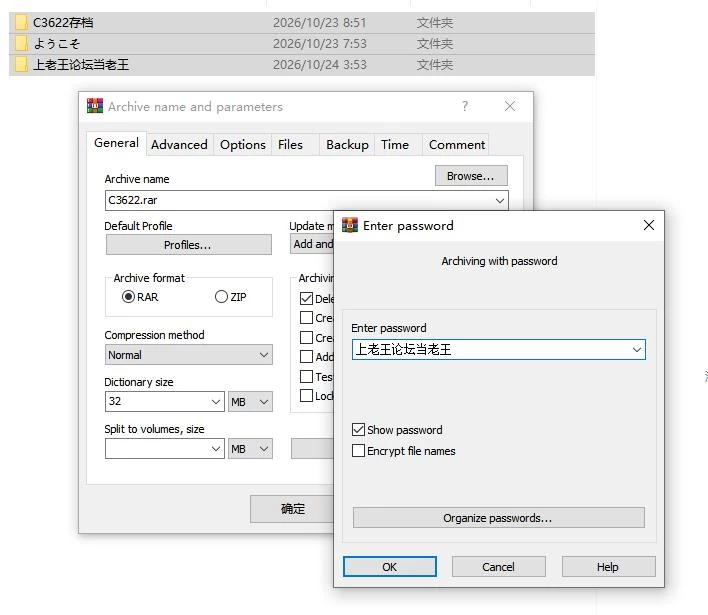Image resolution: width=708 pixels, height=615 pixels.
Task: Select the ZIP archive format
Action: click(221, 297)
